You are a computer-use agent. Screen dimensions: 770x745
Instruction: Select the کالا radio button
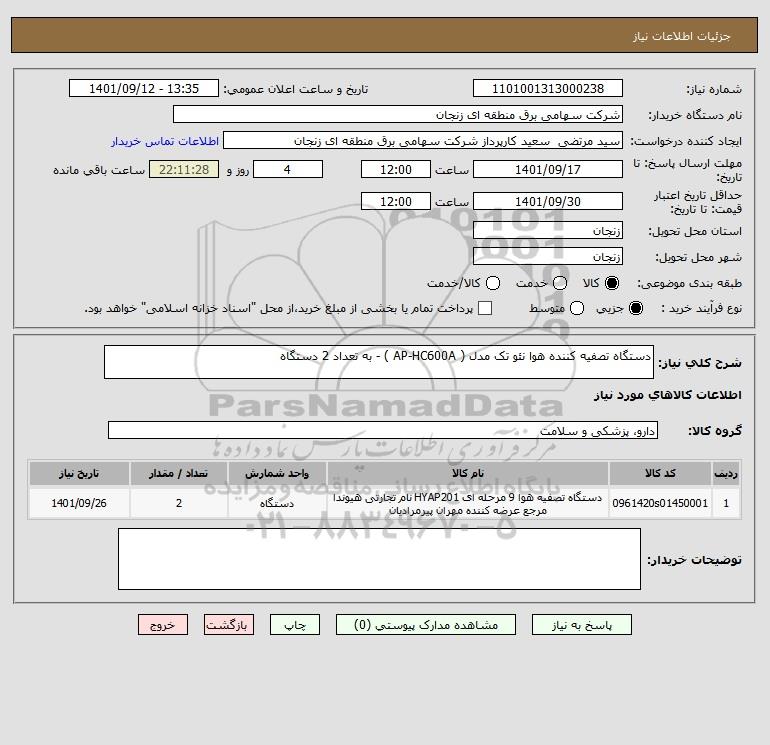(x=612, y=283)
